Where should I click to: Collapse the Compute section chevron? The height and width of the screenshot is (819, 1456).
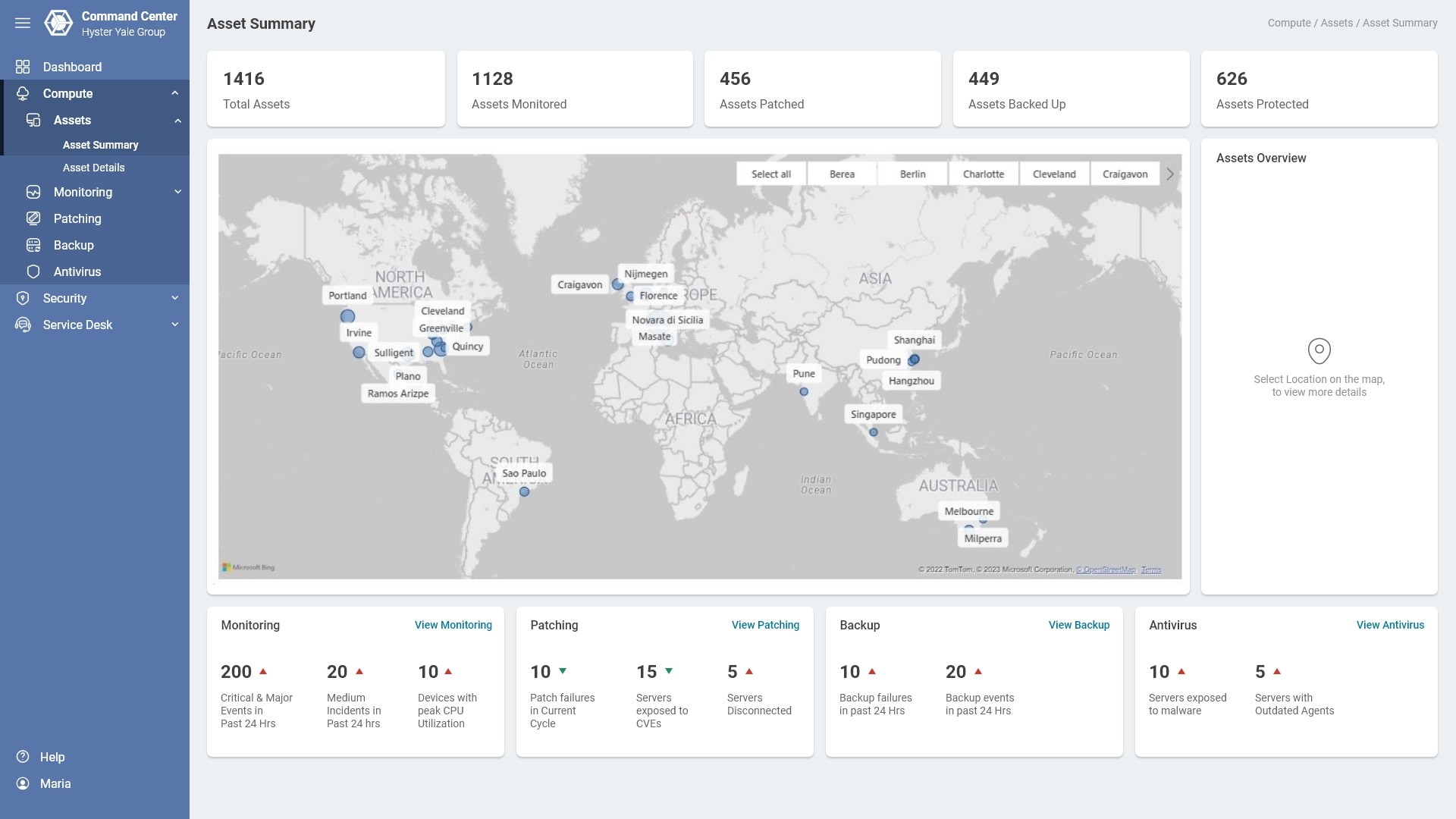[175, 93]
